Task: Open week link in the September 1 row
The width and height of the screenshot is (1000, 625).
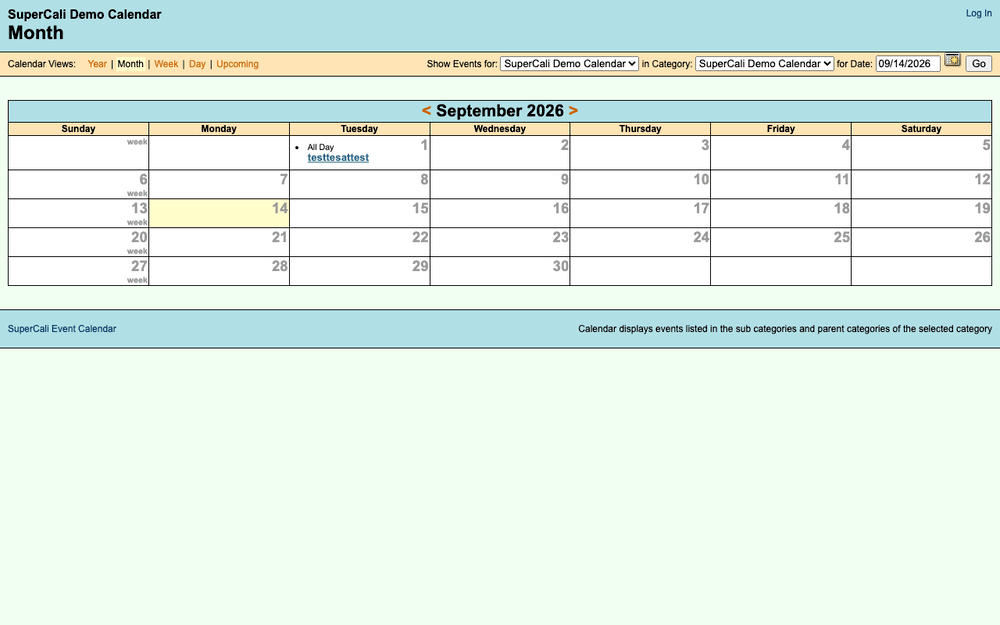Action: [x=137, y=142]
